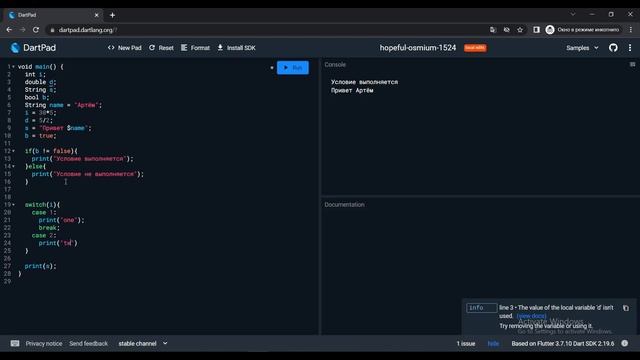640x360 pixels.
Task: Click code line 'String name' declaration
Action: (x=63, y=105)
